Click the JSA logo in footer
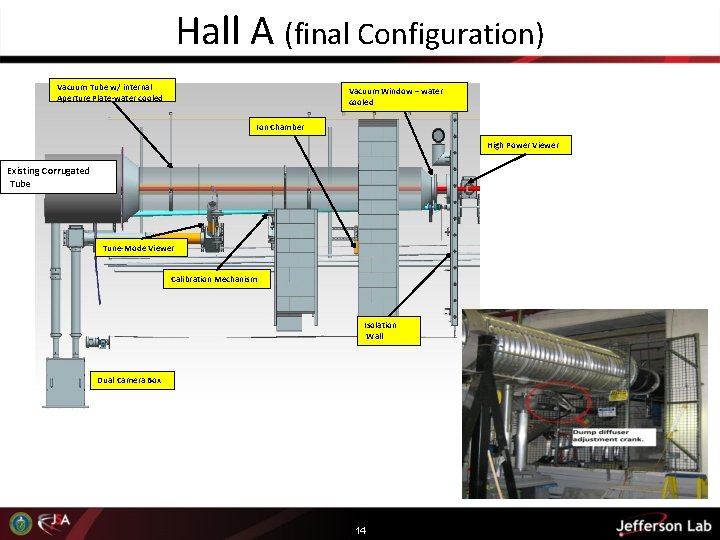The image size is (720, 540). coord(54,522)
